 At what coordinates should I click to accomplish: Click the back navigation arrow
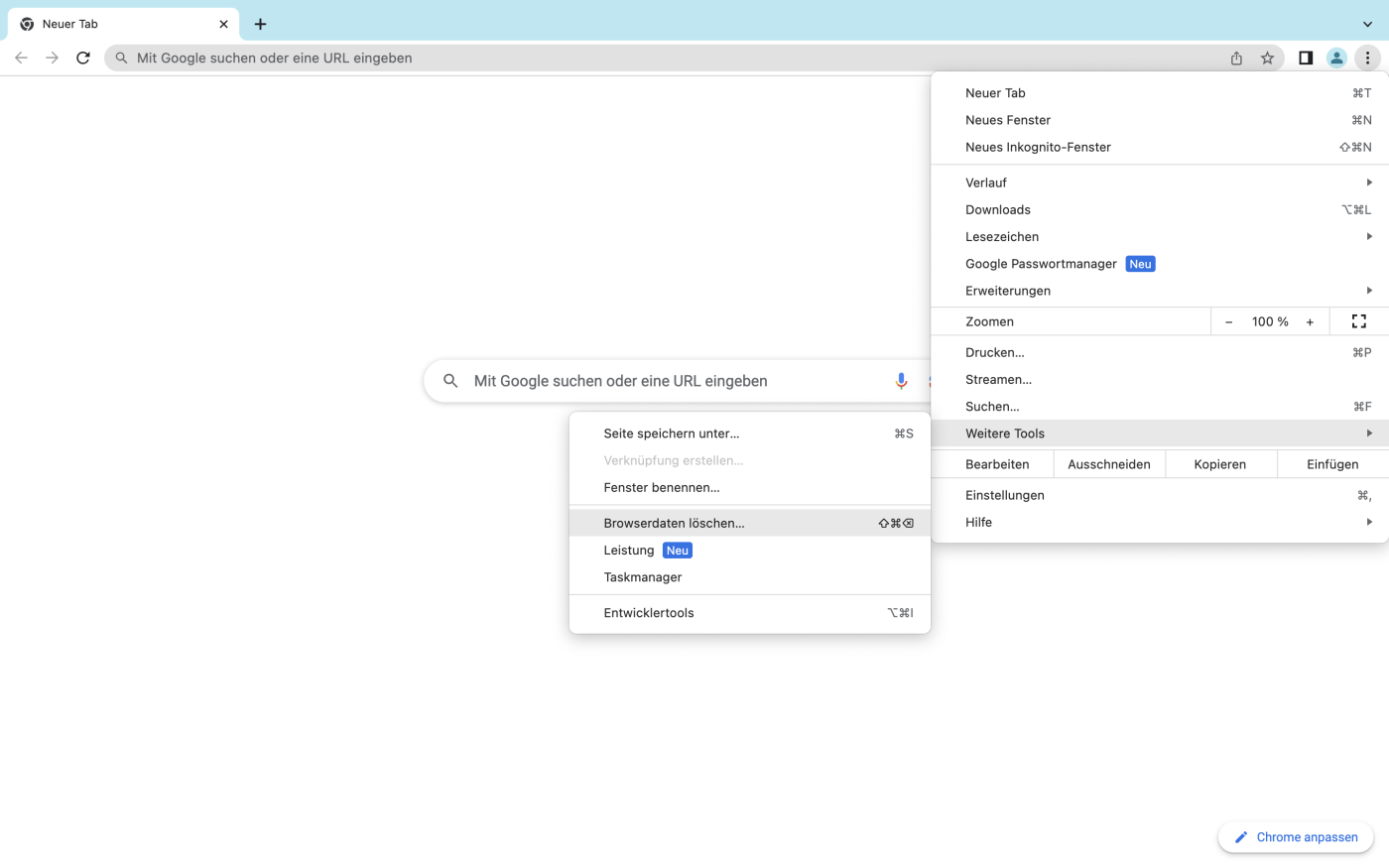pos(21,58)
